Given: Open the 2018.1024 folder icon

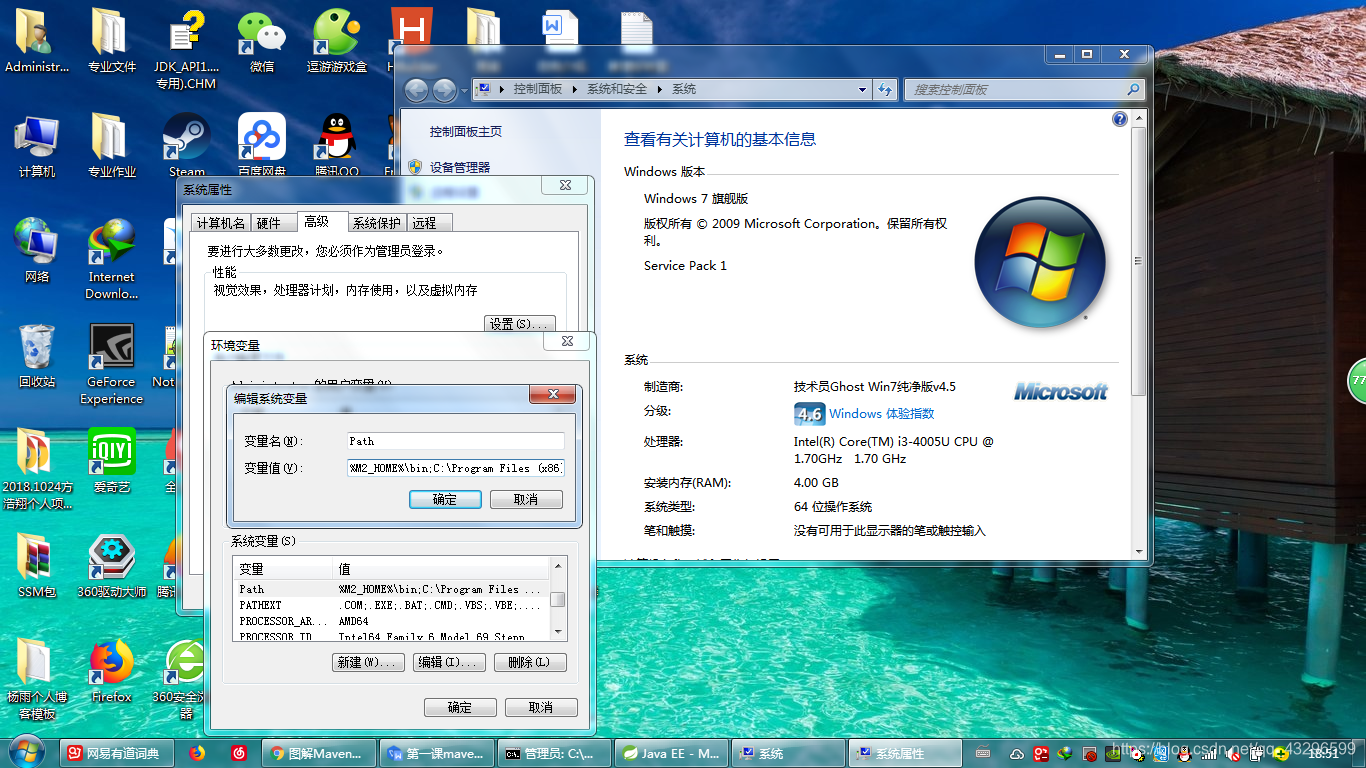Looking at the screenshot, I should (x=37, y=469).
